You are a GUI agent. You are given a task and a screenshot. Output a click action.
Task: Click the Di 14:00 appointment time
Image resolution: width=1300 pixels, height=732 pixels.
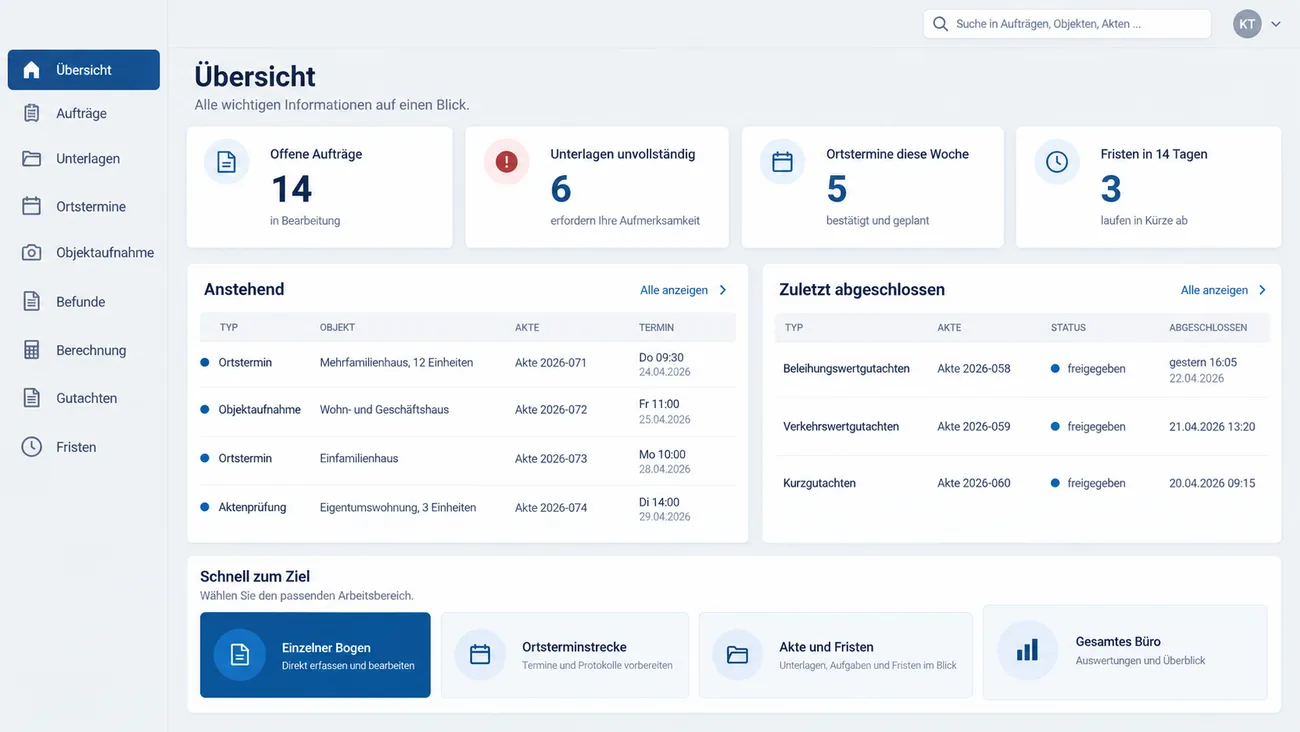pyautogui.click(x=659, y=502)
